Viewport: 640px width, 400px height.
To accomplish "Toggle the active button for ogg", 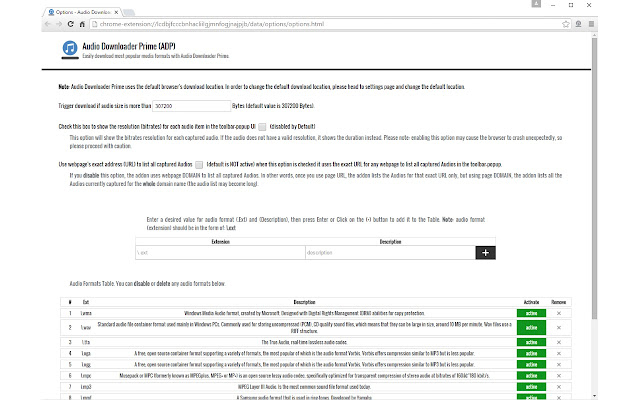I will point(531,364).
